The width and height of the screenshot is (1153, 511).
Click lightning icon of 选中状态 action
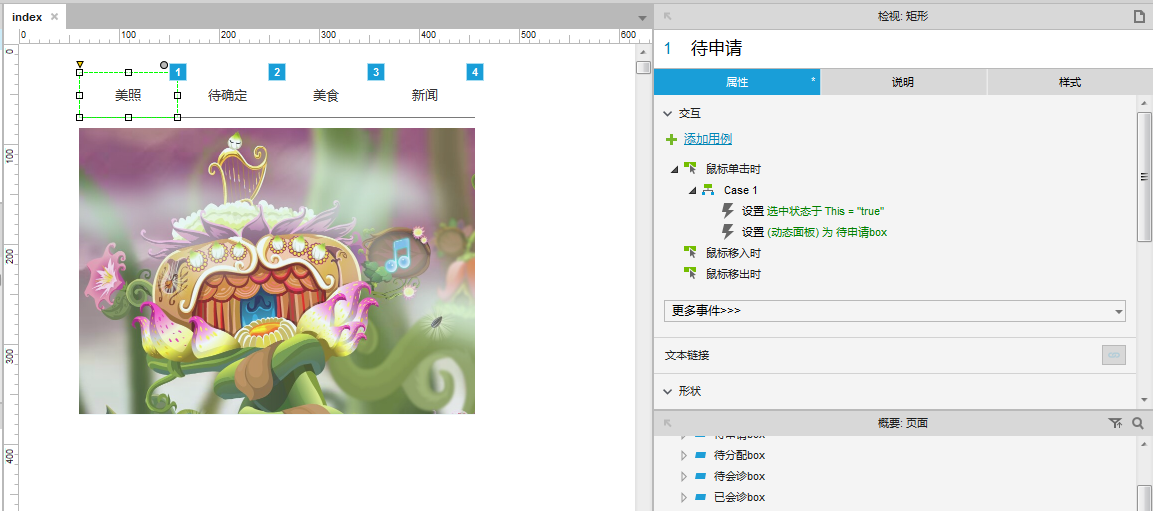pyautogui.click(x=728, y=211)
